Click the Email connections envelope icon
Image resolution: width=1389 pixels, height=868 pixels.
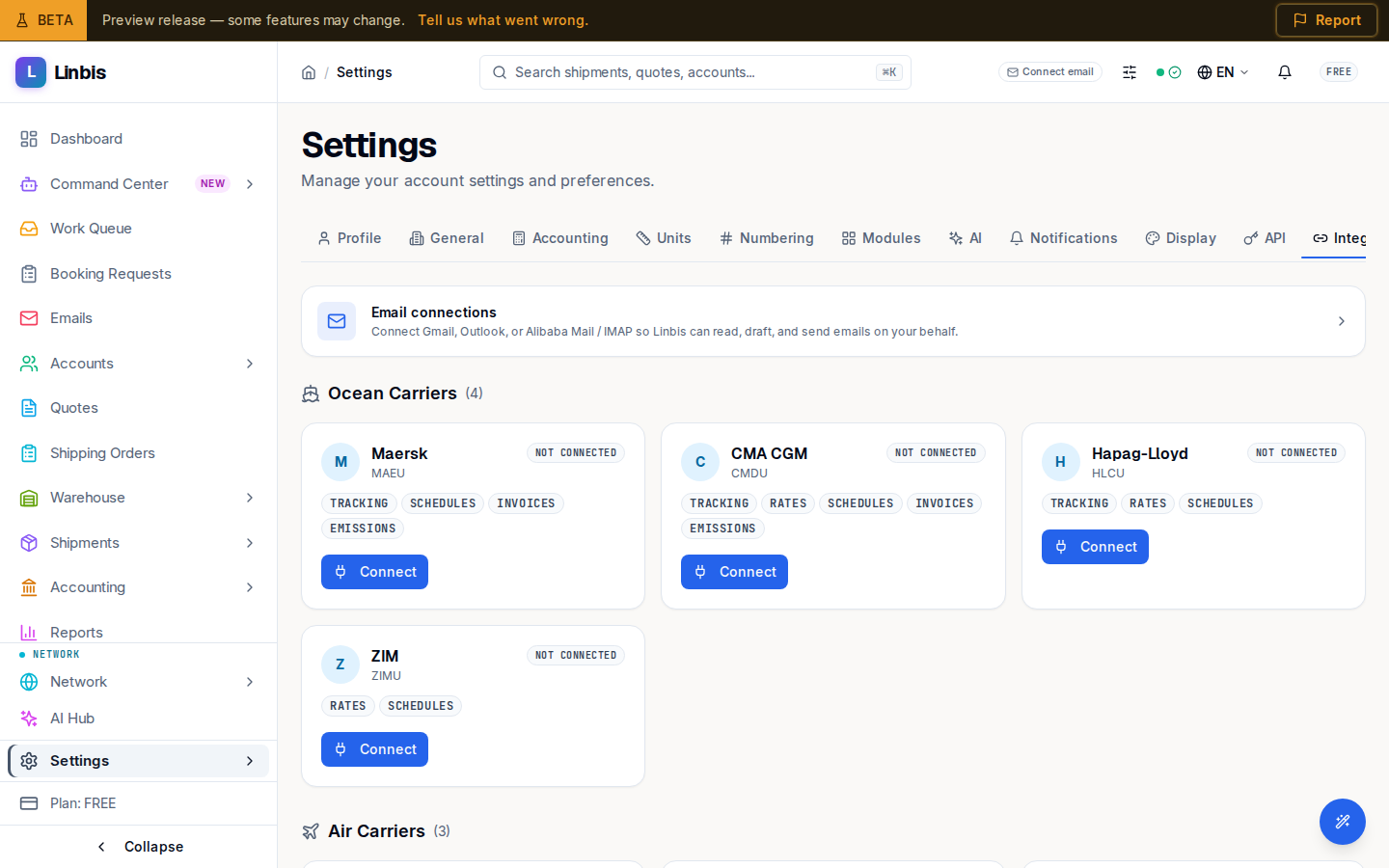click(337, 321)
